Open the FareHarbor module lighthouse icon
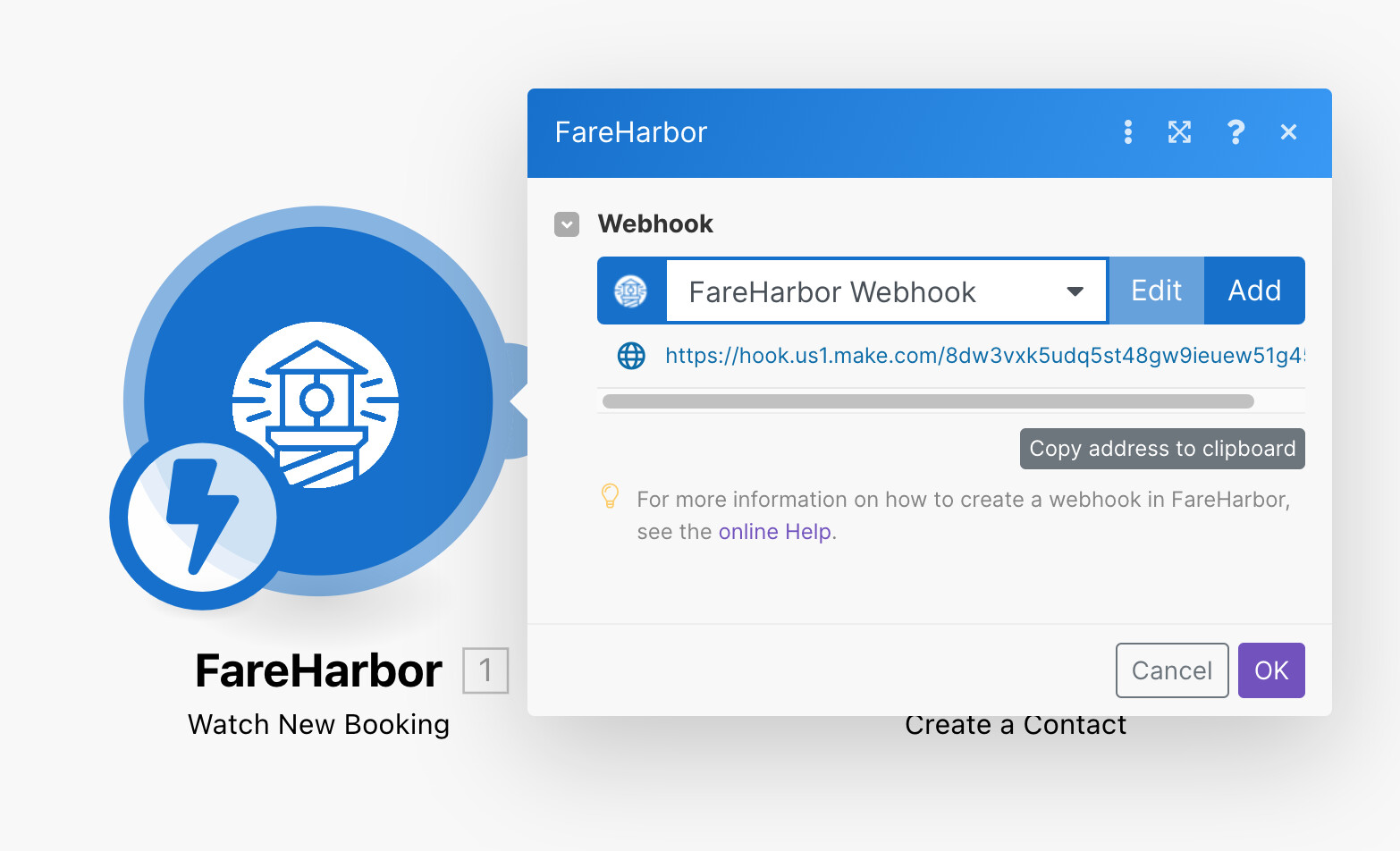The height and width of the screenshot is (851, 1400). pos(316,403)
